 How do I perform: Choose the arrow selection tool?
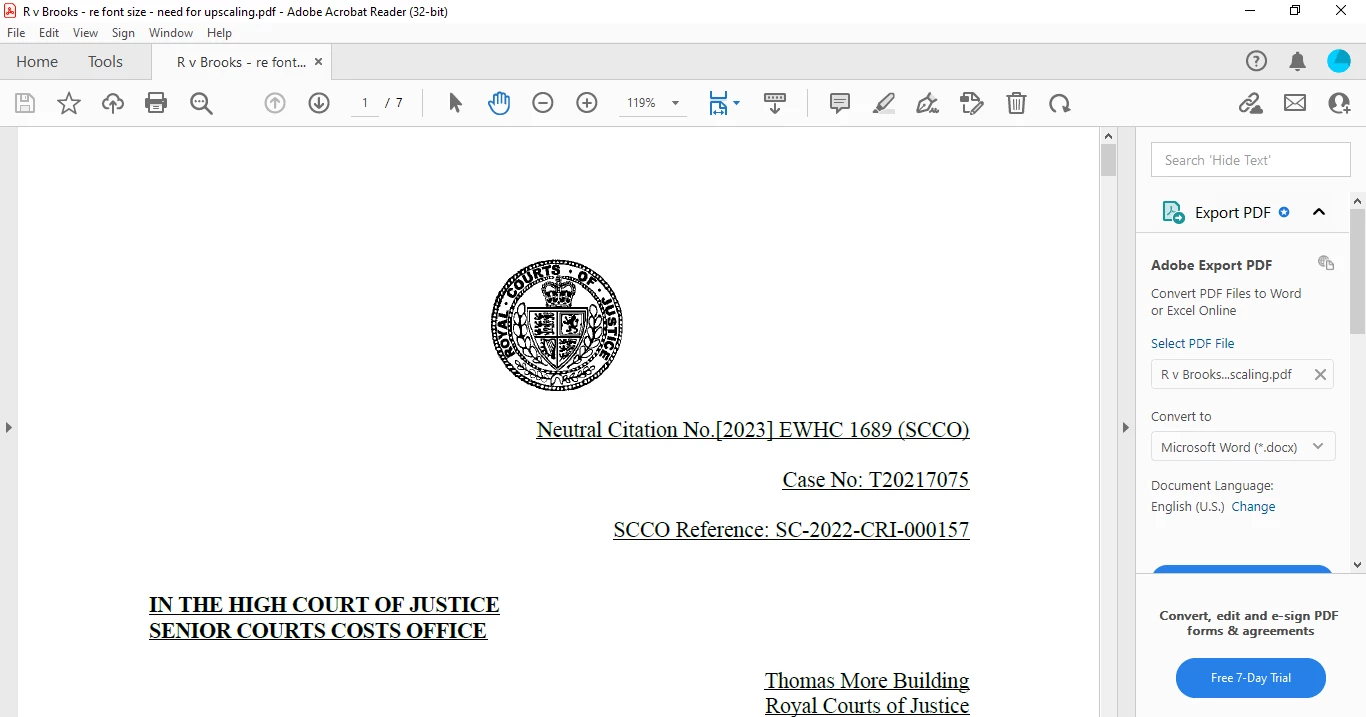point(455,103)
